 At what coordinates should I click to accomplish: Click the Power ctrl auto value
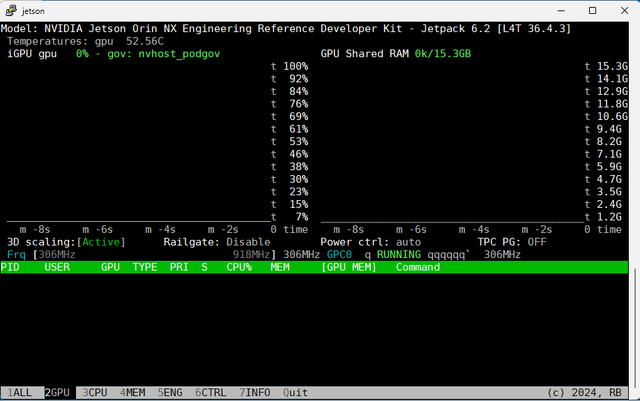pyautogui.click(x=409, y=242)
